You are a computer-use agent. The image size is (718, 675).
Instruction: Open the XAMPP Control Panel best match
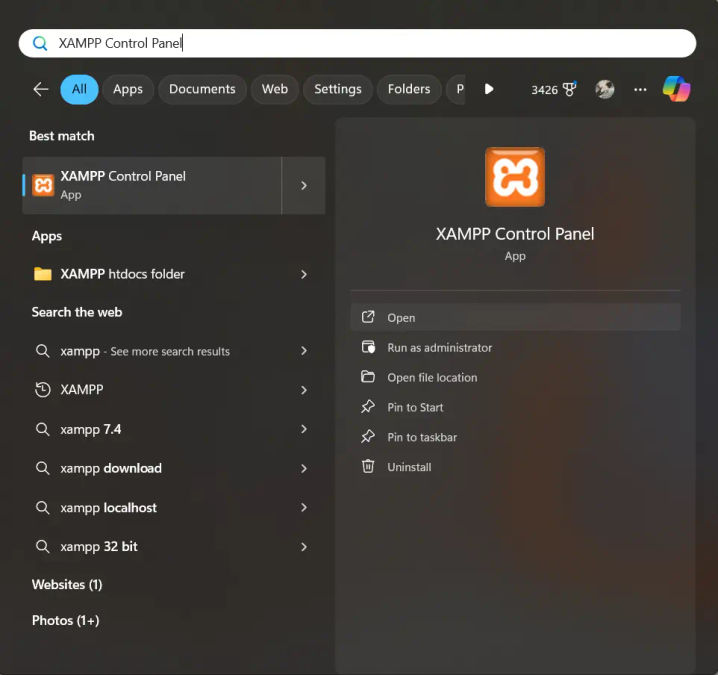[x=152, y=185]
